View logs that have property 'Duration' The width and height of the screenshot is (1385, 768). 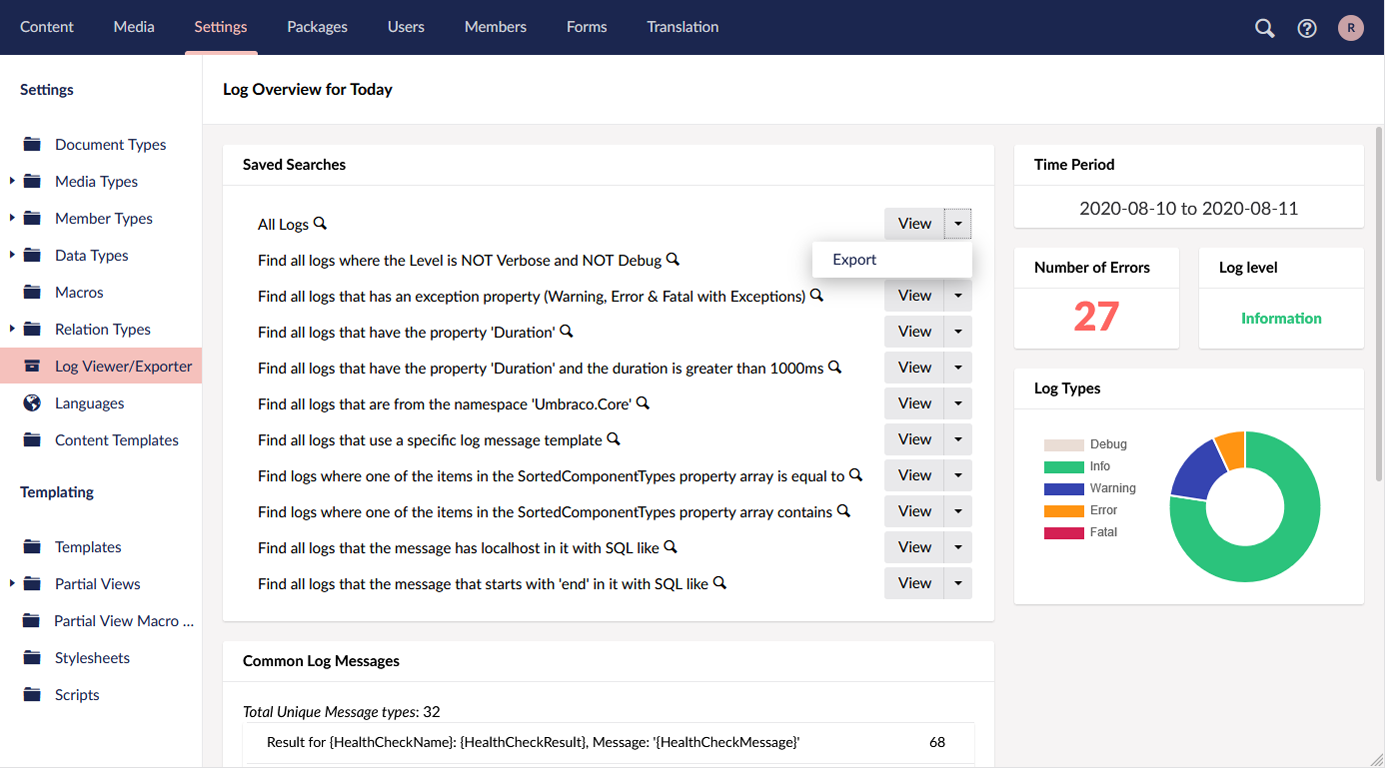tap(914, 331)
